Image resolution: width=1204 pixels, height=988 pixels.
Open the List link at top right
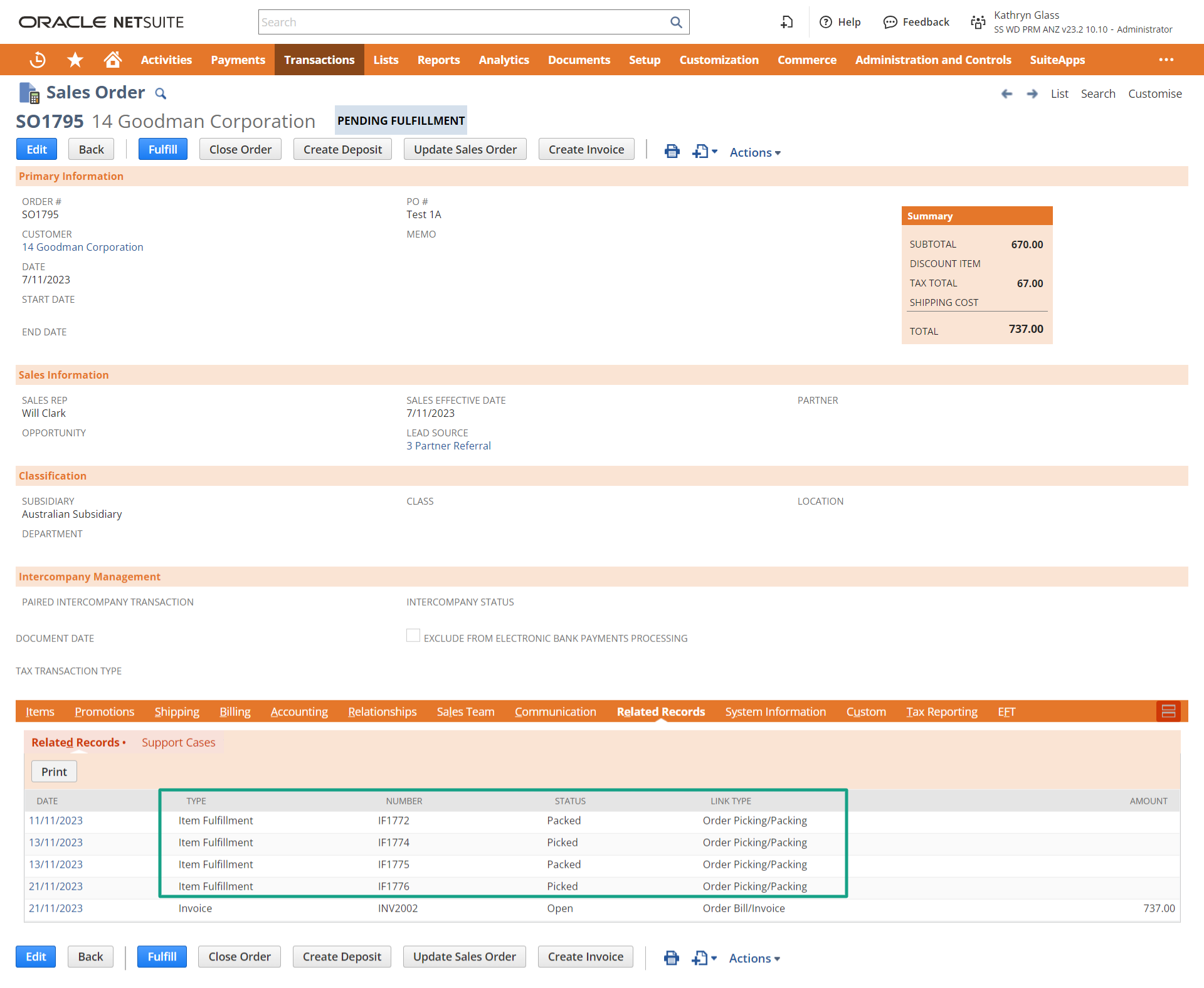pos(1060,93)
